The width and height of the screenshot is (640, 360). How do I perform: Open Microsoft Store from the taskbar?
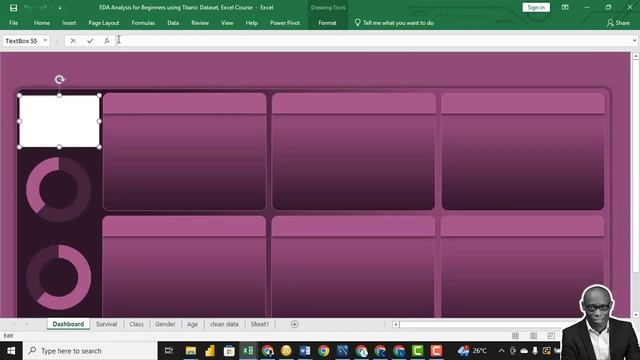(229, 351)
